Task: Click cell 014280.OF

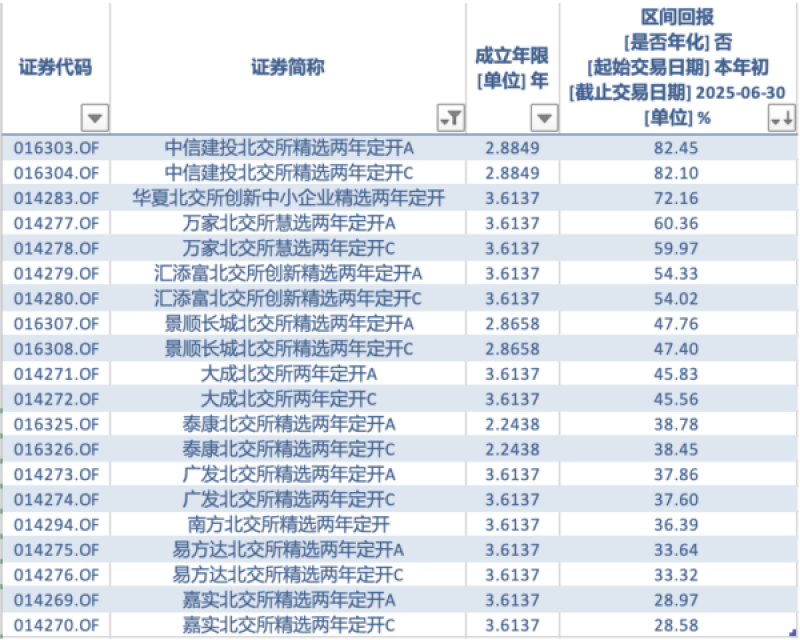Action: [56, 299]
